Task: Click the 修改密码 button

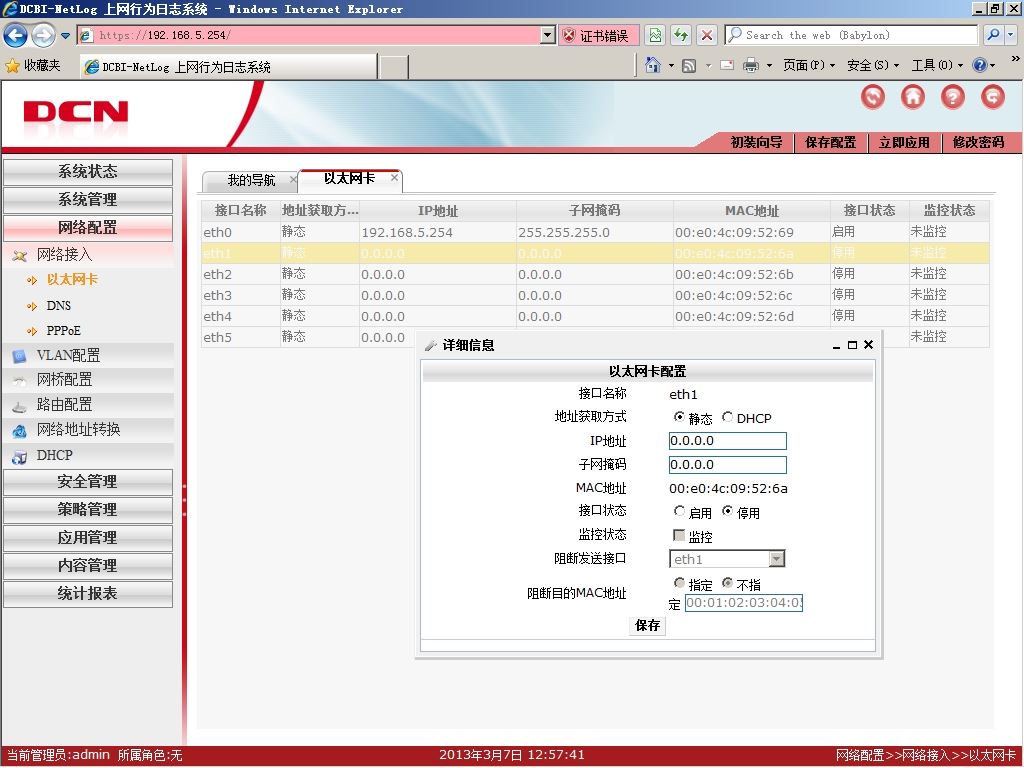Action: tap(978, 142)
